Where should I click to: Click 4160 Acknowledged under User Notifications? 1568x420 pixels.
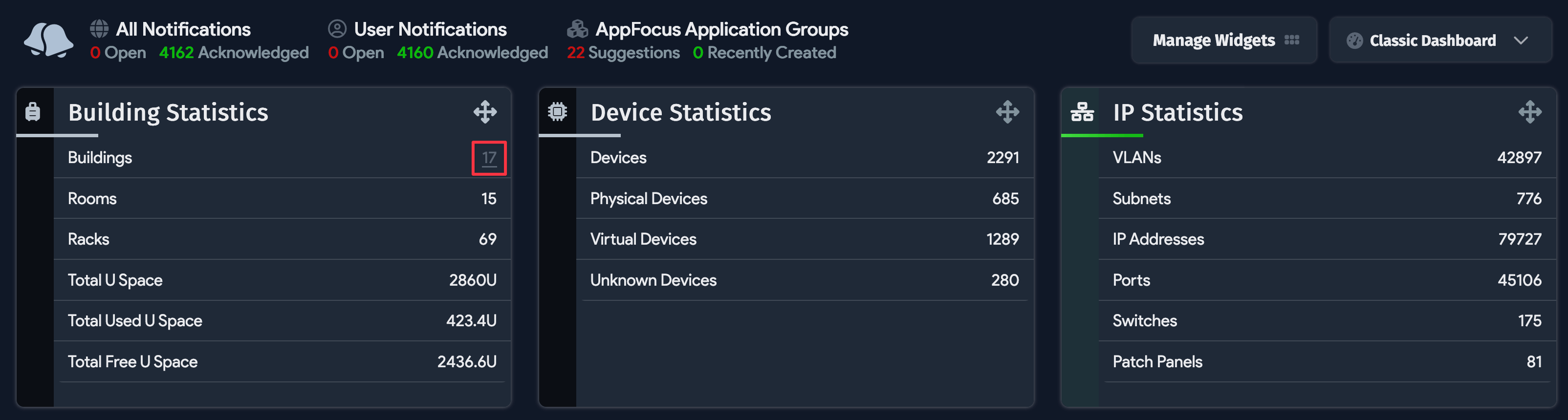coord(472,53)
